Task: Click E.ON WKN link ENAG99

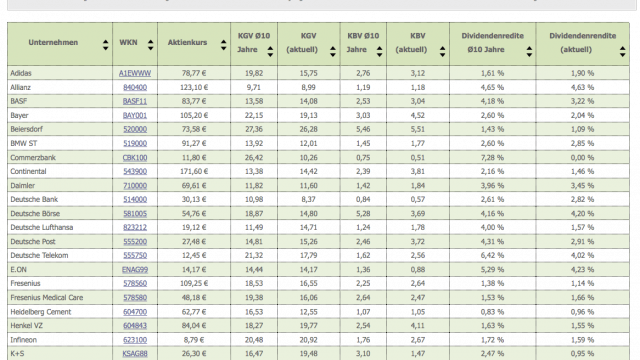Action: tap(135, 270)
